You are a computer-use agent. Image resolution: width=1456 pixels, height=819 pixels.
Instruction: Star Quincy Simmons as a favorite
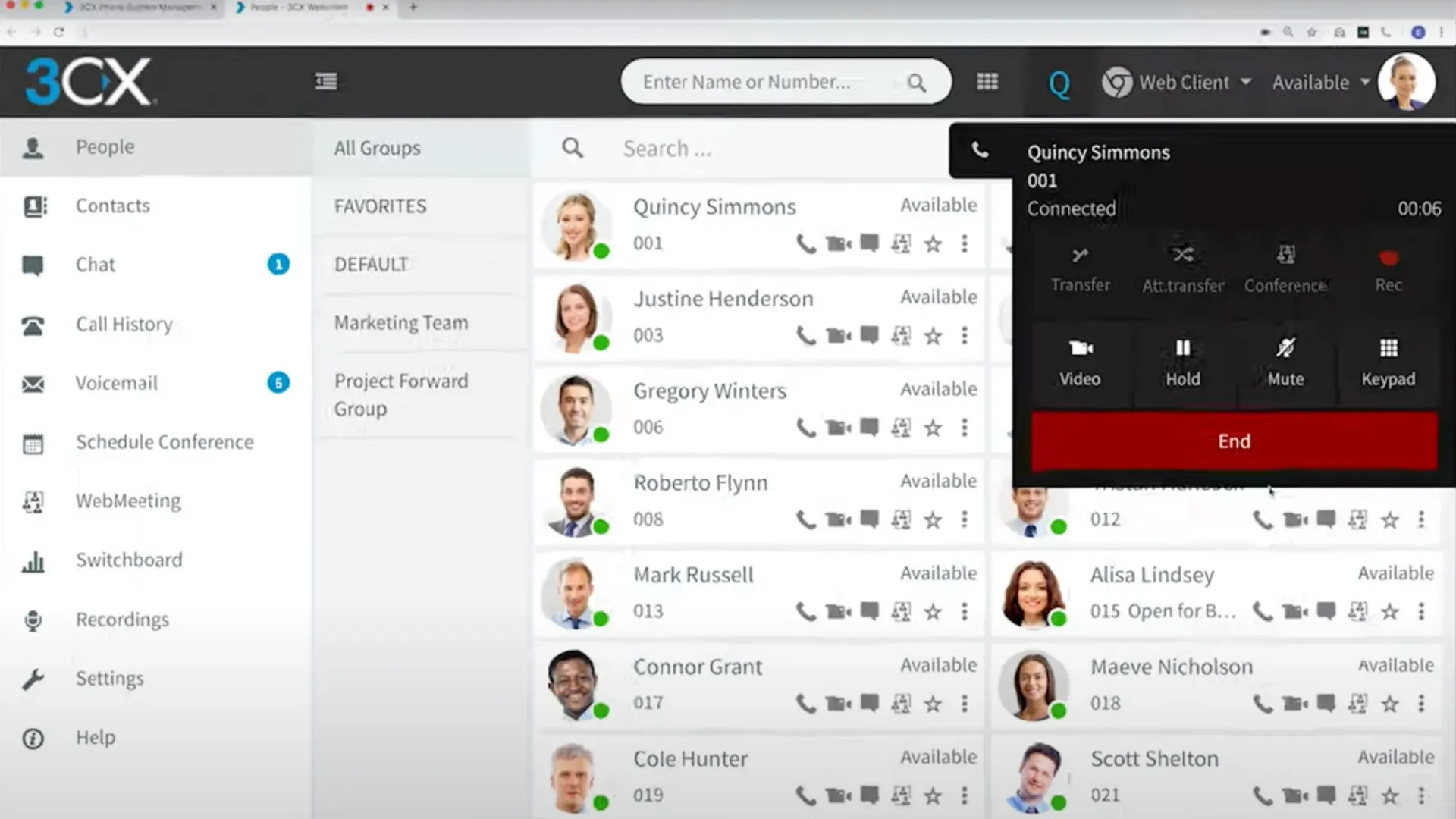pyautogui.click(x=933, y=244)
